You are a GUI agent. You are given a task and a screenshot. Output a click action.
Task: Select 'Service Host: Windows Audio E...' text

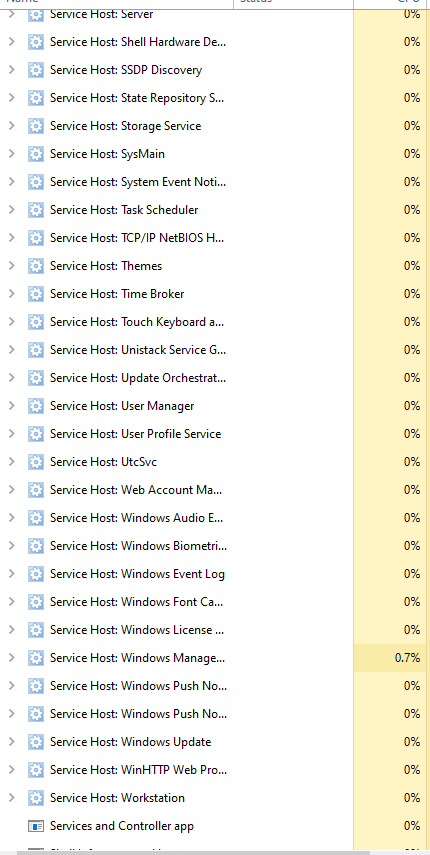pyautogui.click(x=136, y=518)
